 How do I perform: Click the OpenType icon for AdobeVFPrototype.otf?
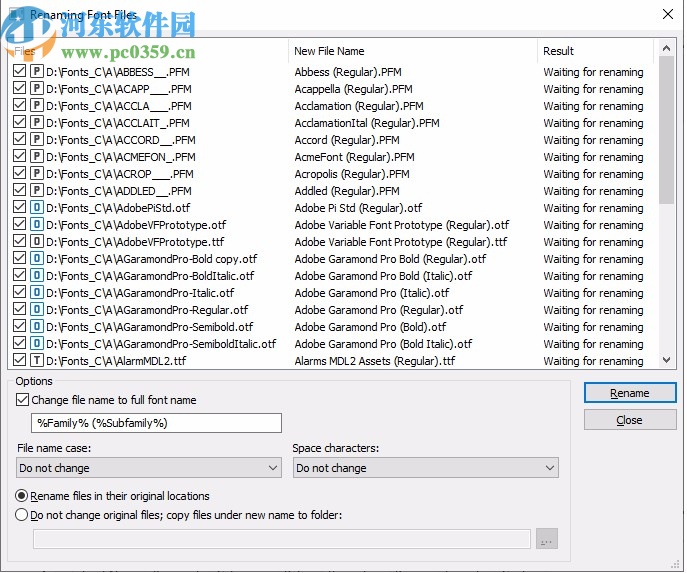[37, 225]
